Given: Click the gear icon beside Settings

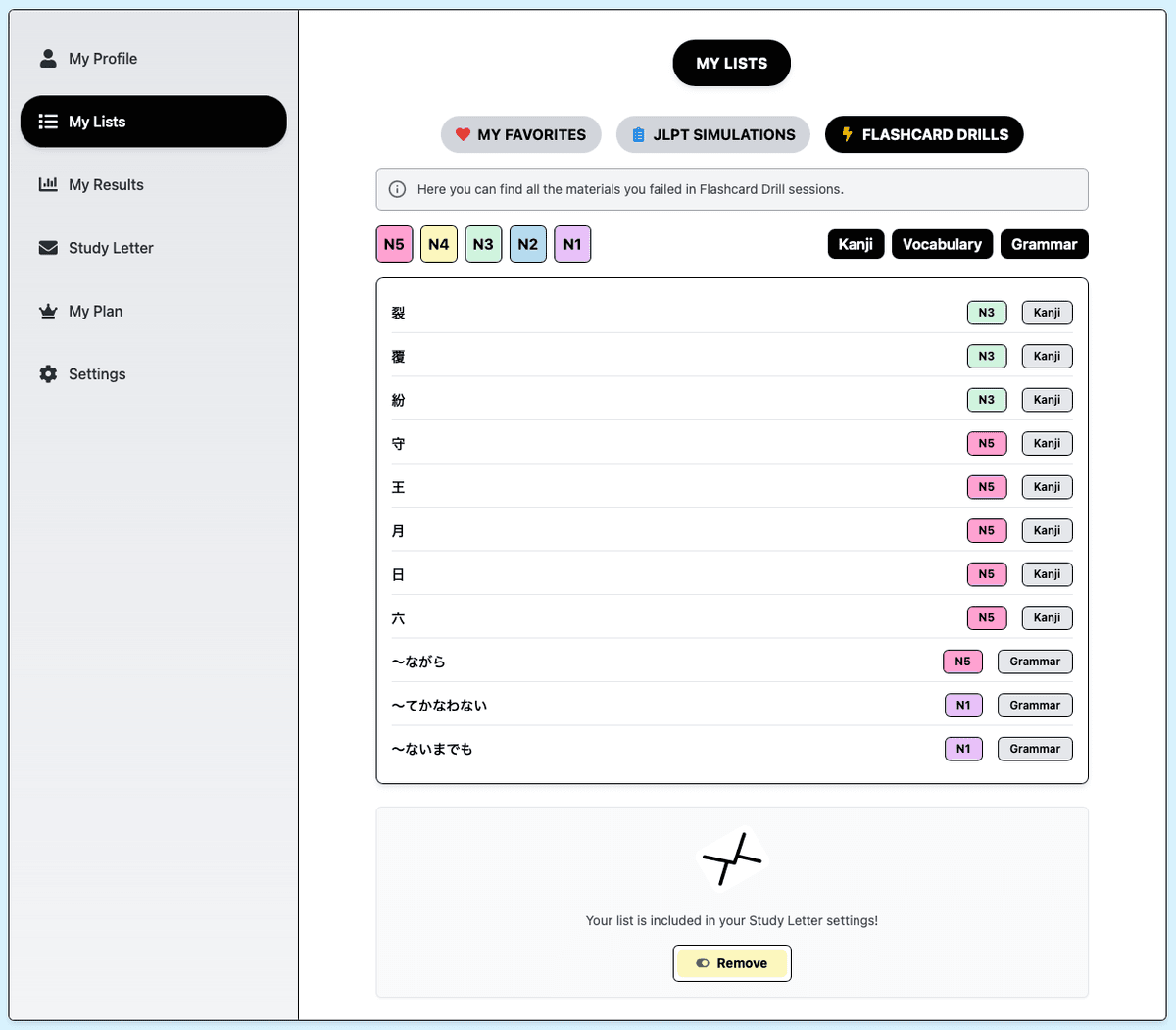Looking at the screenshot, I should [47, 373].
